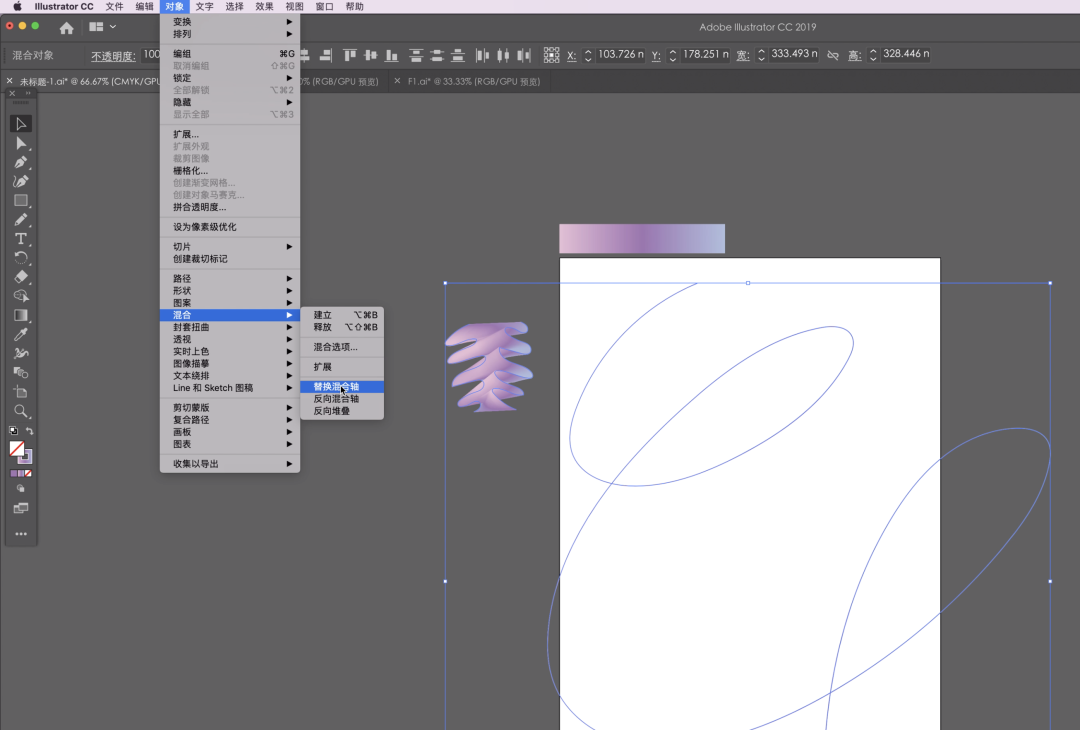Select the Rectangle shape tool

click(x=21, y=200)
